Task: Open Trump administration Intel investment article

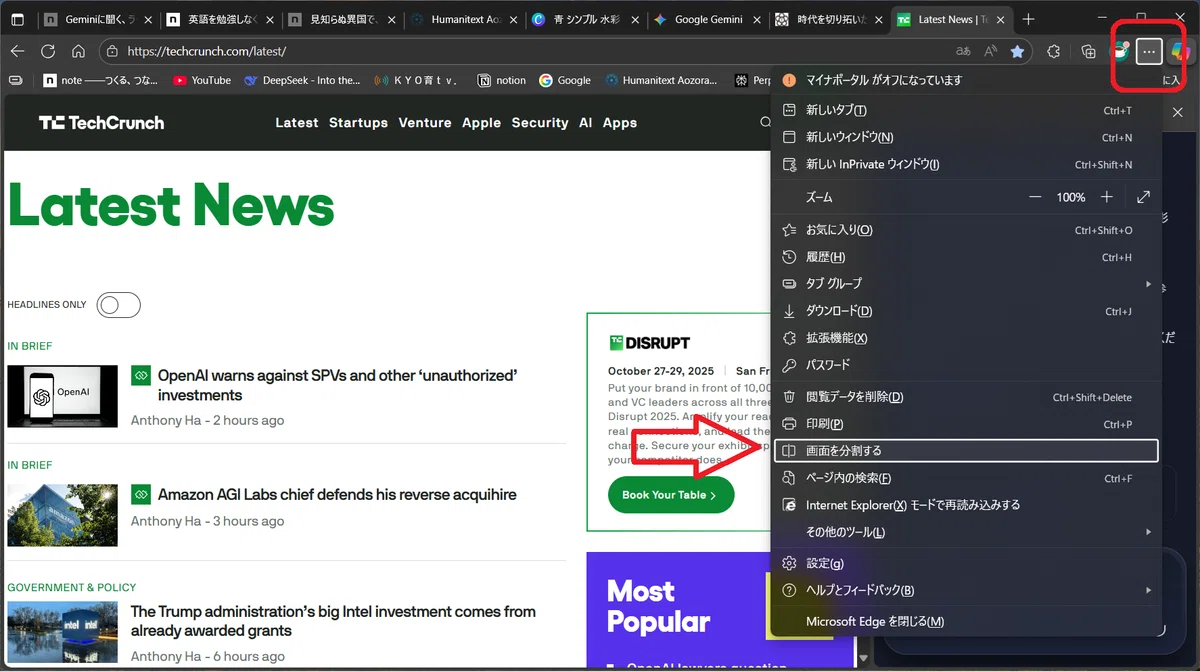Action: (333, 621)
